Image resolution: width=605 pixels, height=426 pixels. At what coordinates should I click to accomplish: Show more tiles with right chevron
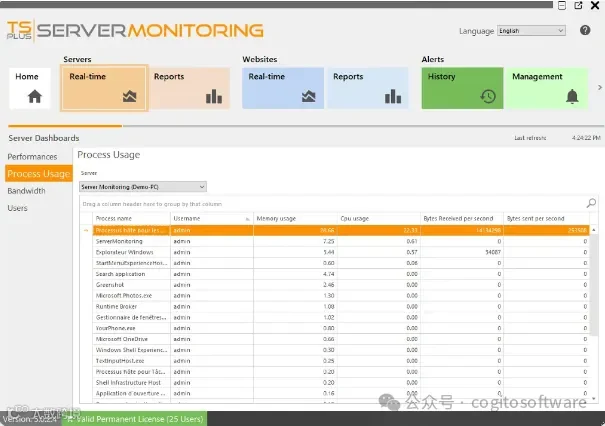click(x=600, y=88)
